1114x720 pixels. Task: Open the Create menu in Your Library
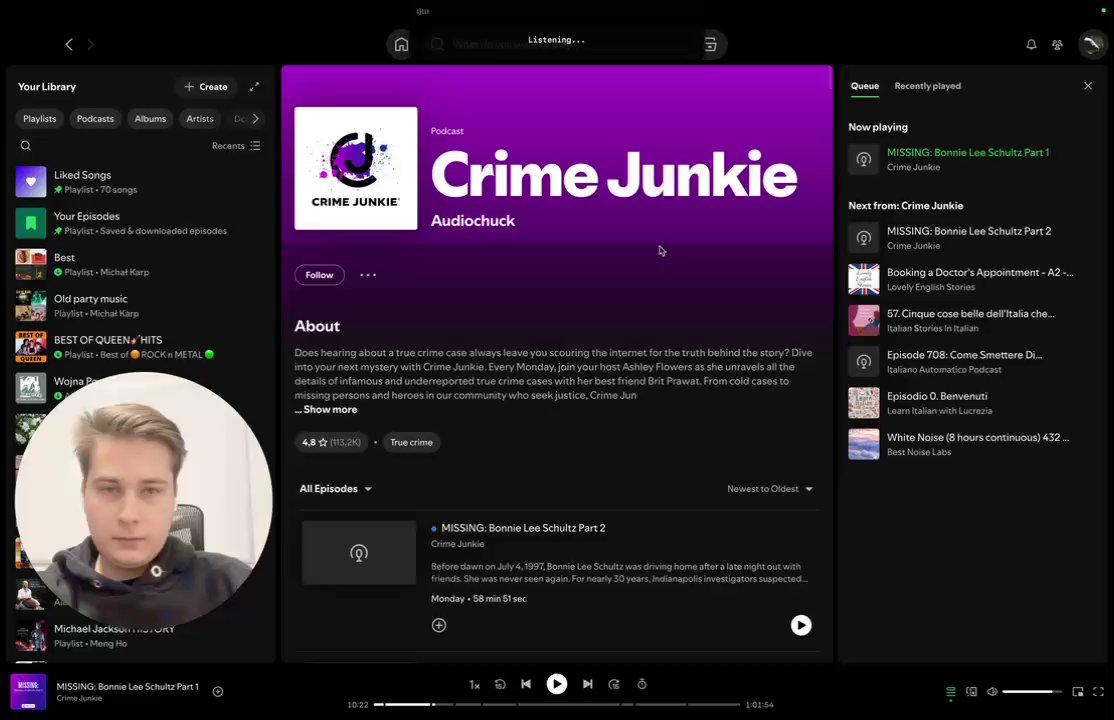205,87
